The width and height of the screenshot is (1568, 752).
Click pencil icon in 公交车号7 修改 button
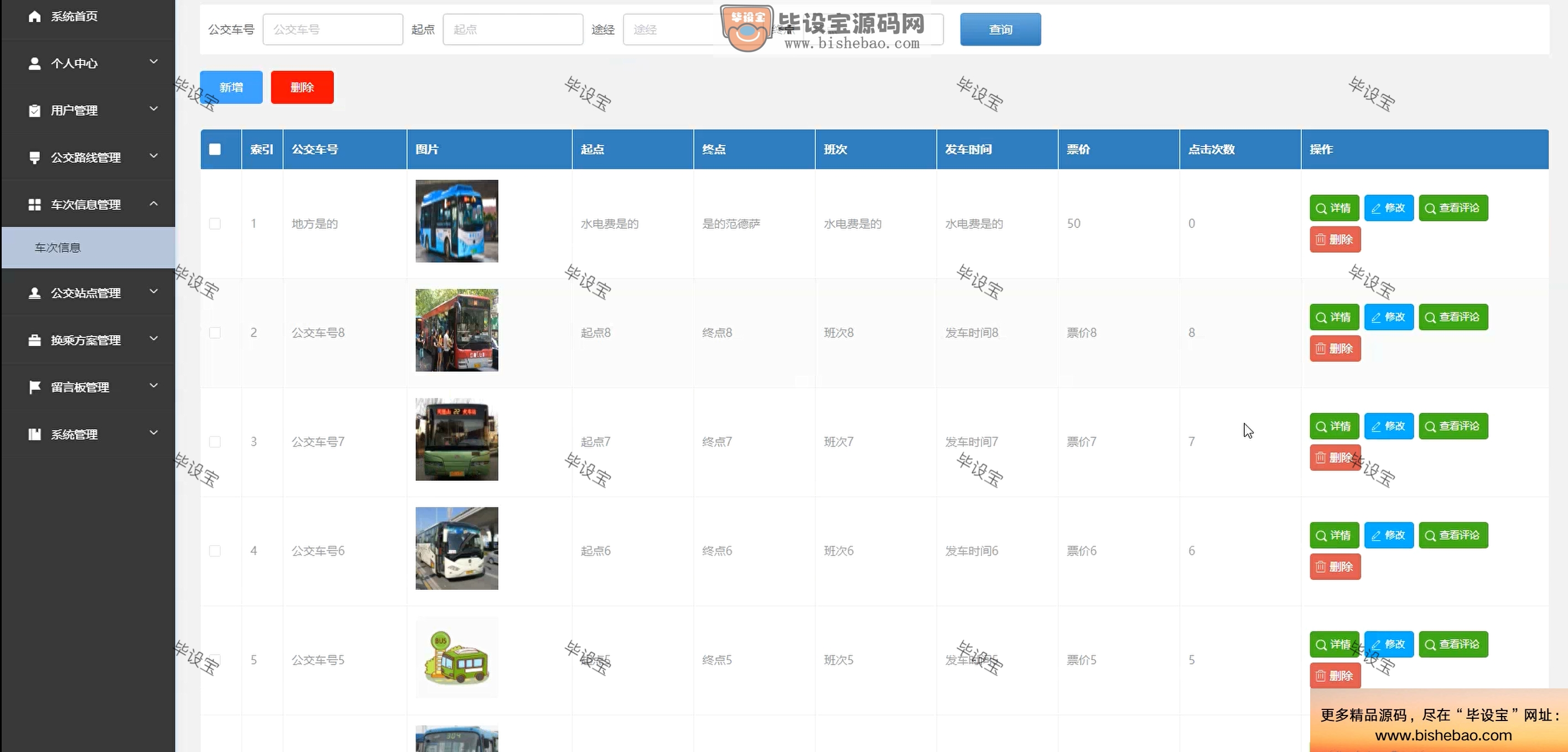pos(1375,426)
